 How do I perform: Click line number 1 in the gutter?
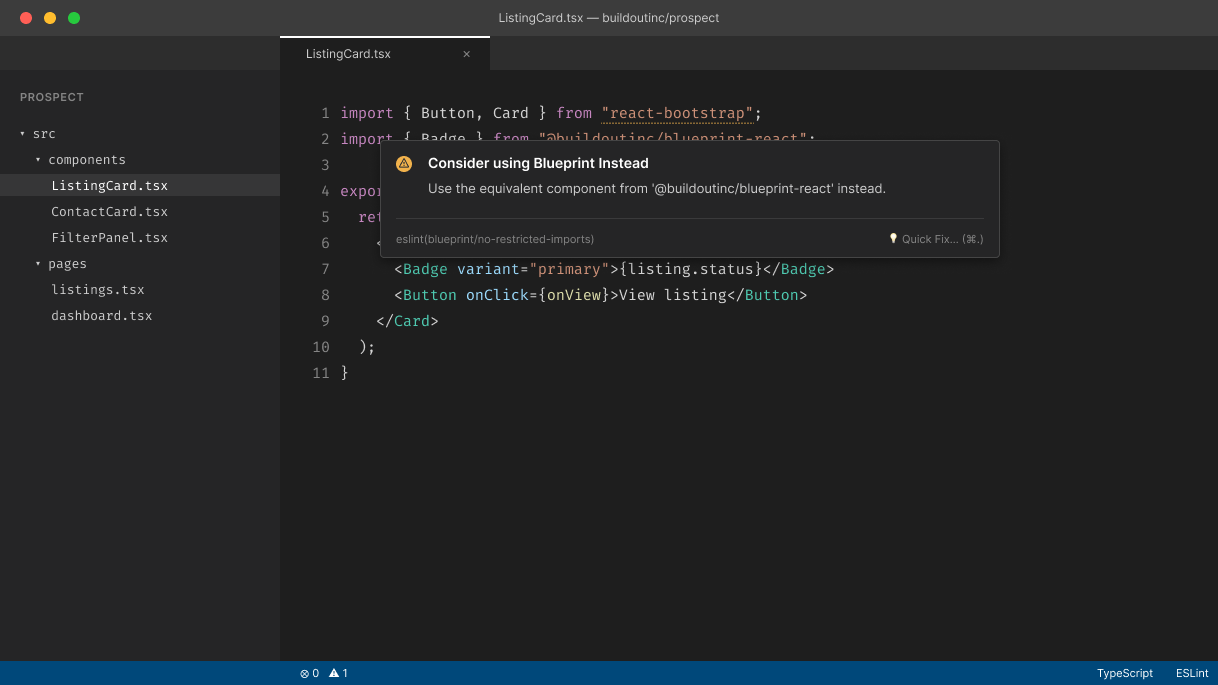(325, 114)
